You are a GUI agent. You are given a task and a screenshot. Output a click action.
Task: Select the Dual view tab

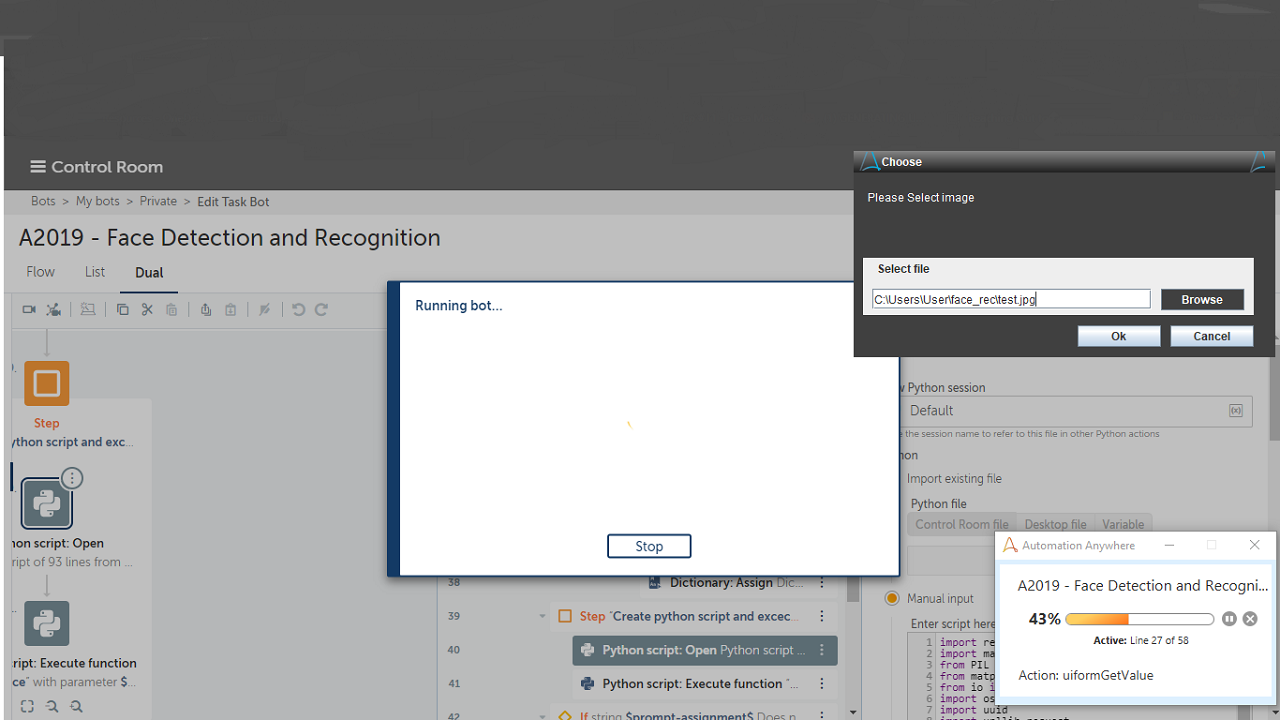[149, 273]
